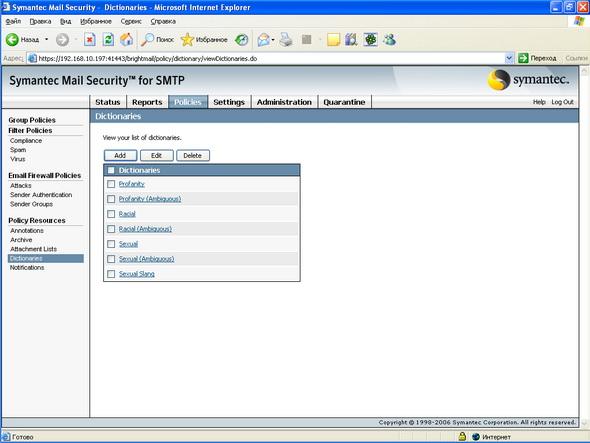
Task: Click the page vertical scrollbar up arrow
Action: click(x=584, y=70)
